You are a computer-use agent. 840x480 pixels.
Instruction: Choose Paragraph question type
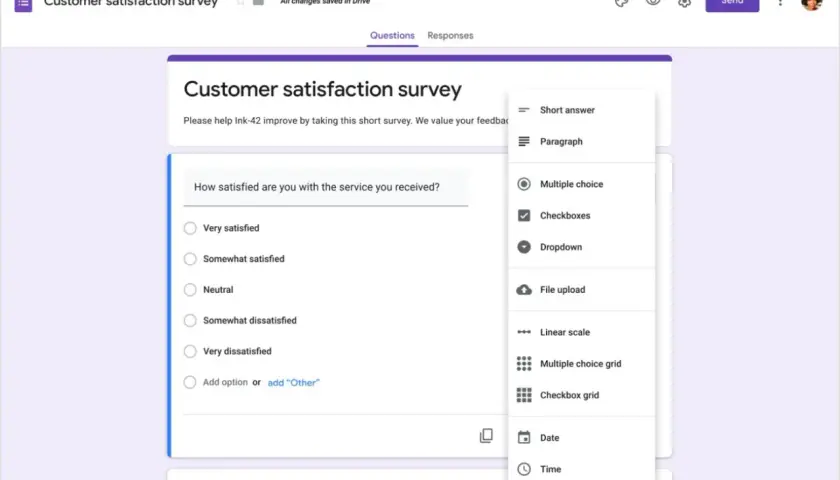[582, 141]
